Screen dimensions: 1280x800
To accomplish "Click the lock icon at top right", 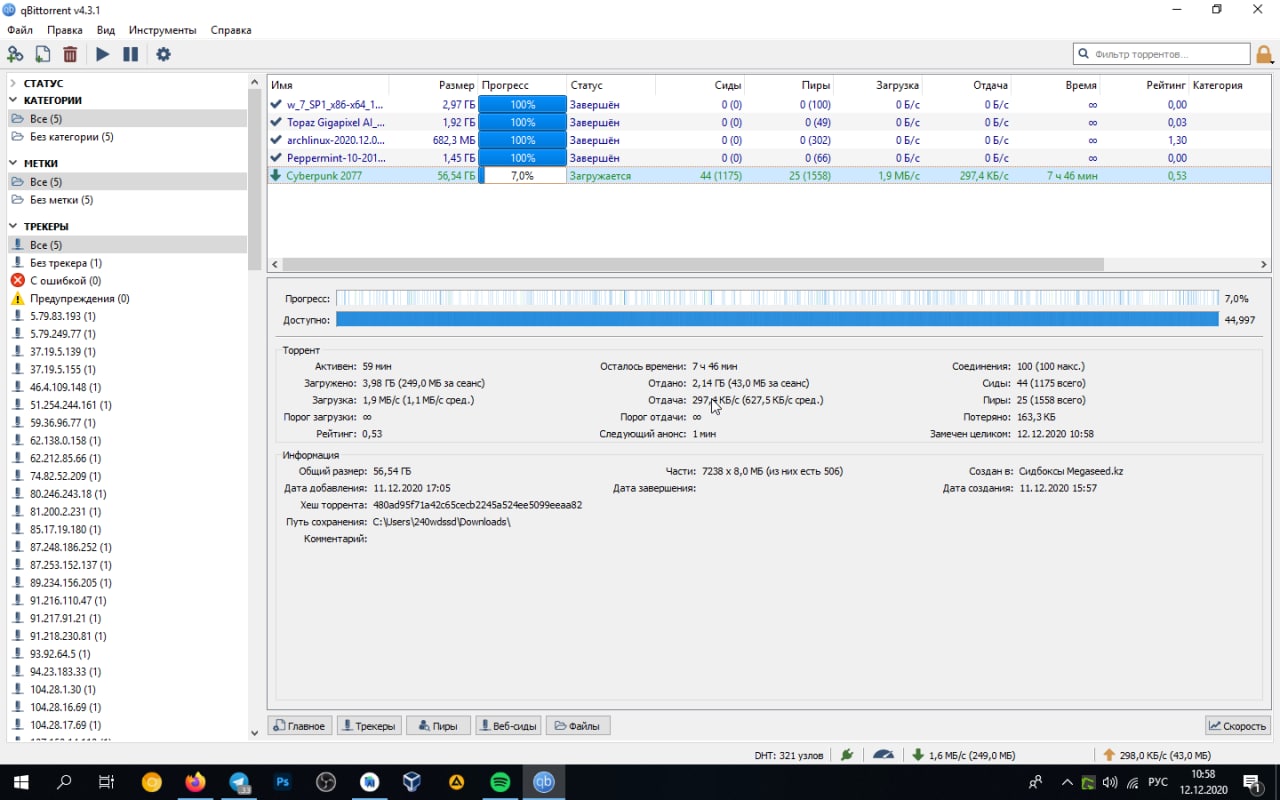I will tap(1265, 54).
